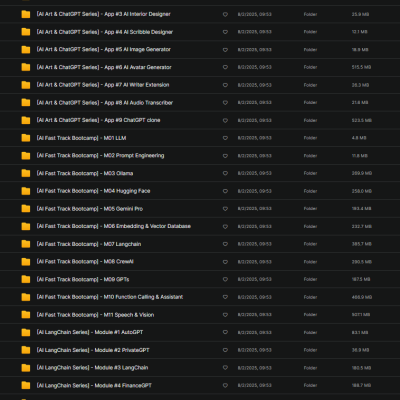
Task: Select name text '[AI Fast Track Bootcamp] - M08 CrewAI'
Action: click(x=85, y=261)
